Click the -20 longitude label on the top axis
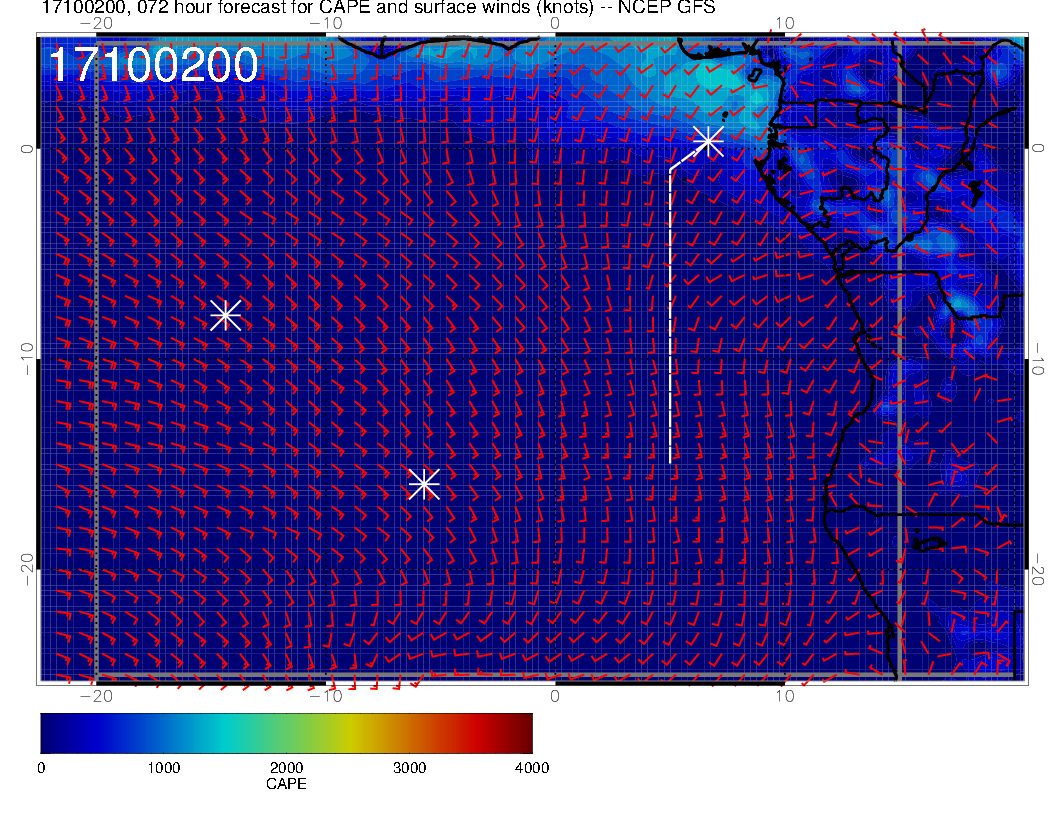This screenshot has height=816, width=1056. coord(96,23)
